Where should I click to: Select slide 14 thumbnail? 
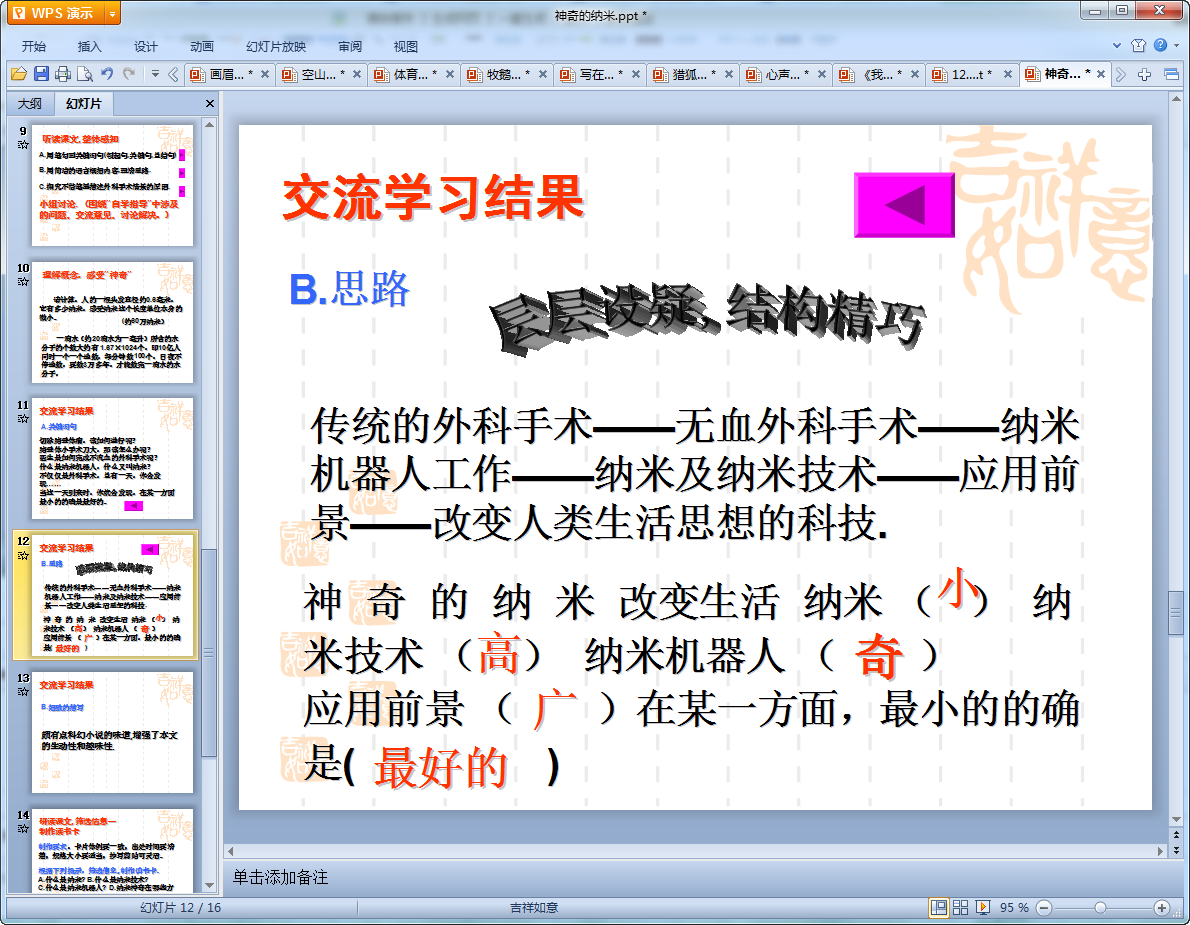click(112, 851)
